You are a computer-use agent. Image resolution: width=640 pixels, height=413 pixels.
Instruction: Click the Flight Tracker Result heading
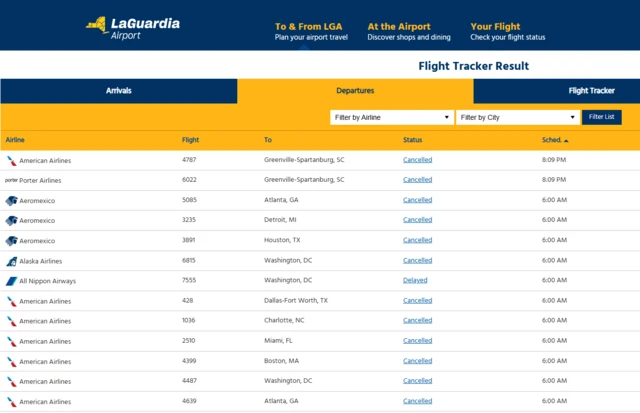tap(473, 66)
